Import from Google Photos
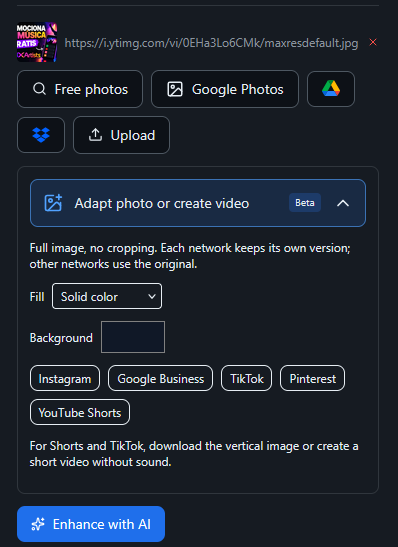 click(225, 89)
